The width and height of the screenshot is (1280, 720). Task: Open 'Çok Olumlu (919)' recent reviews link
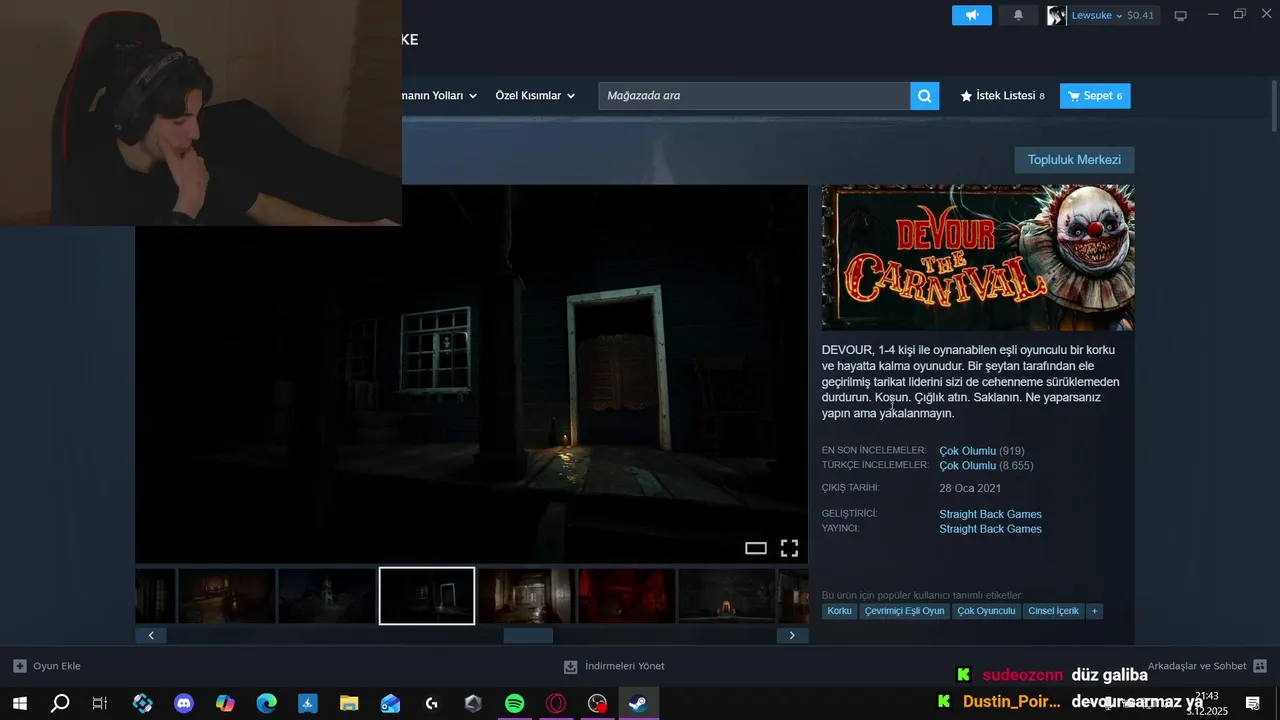pos(981,451)
